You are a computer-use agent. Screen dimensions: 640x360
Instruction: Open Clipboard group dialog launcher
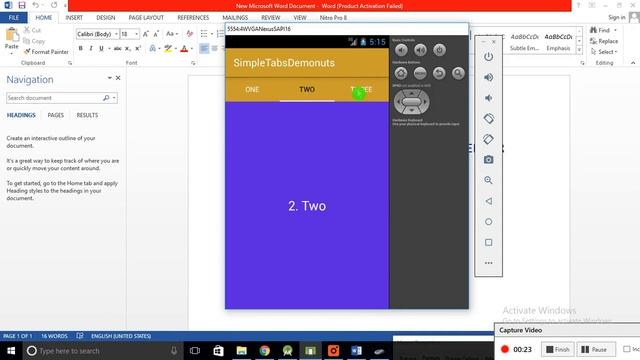(x=70, y=63)
